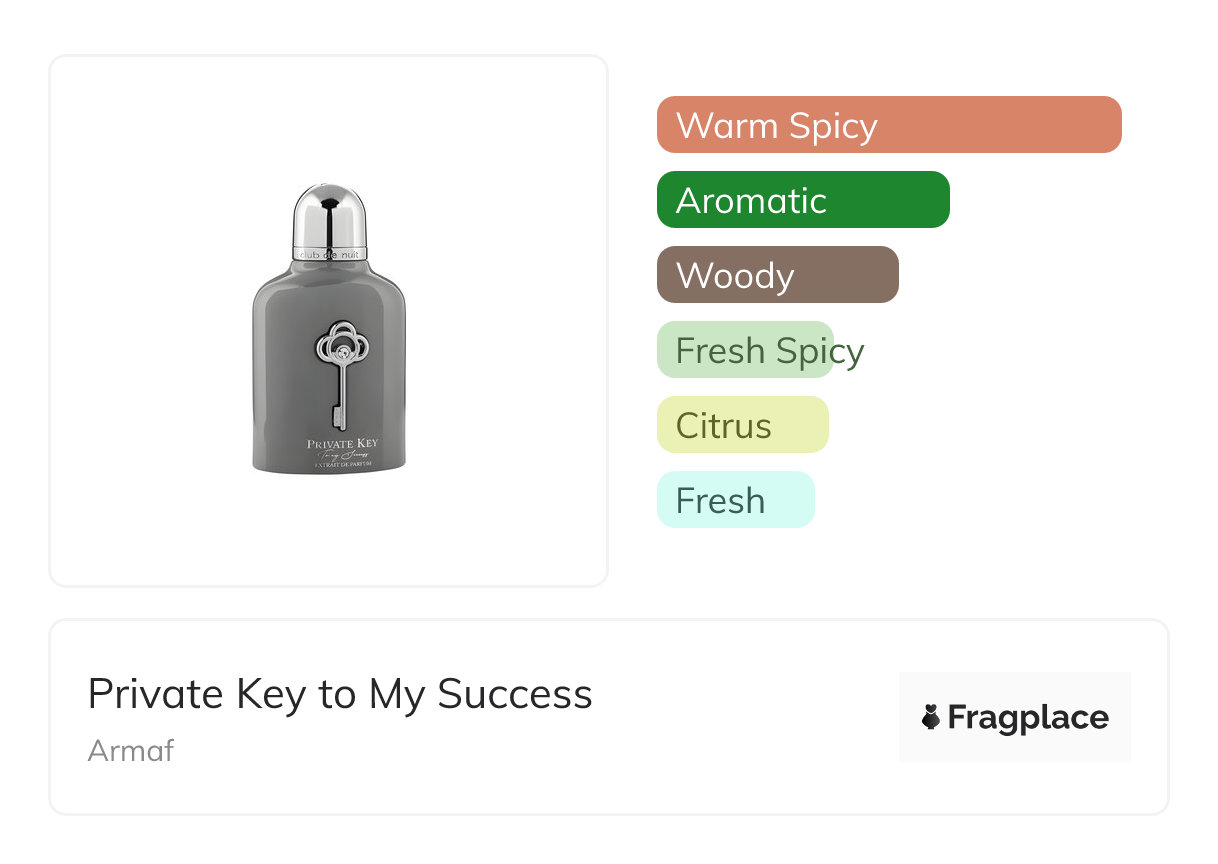
Task: Visit the Armaf brand link
Action: coord(131,750)
